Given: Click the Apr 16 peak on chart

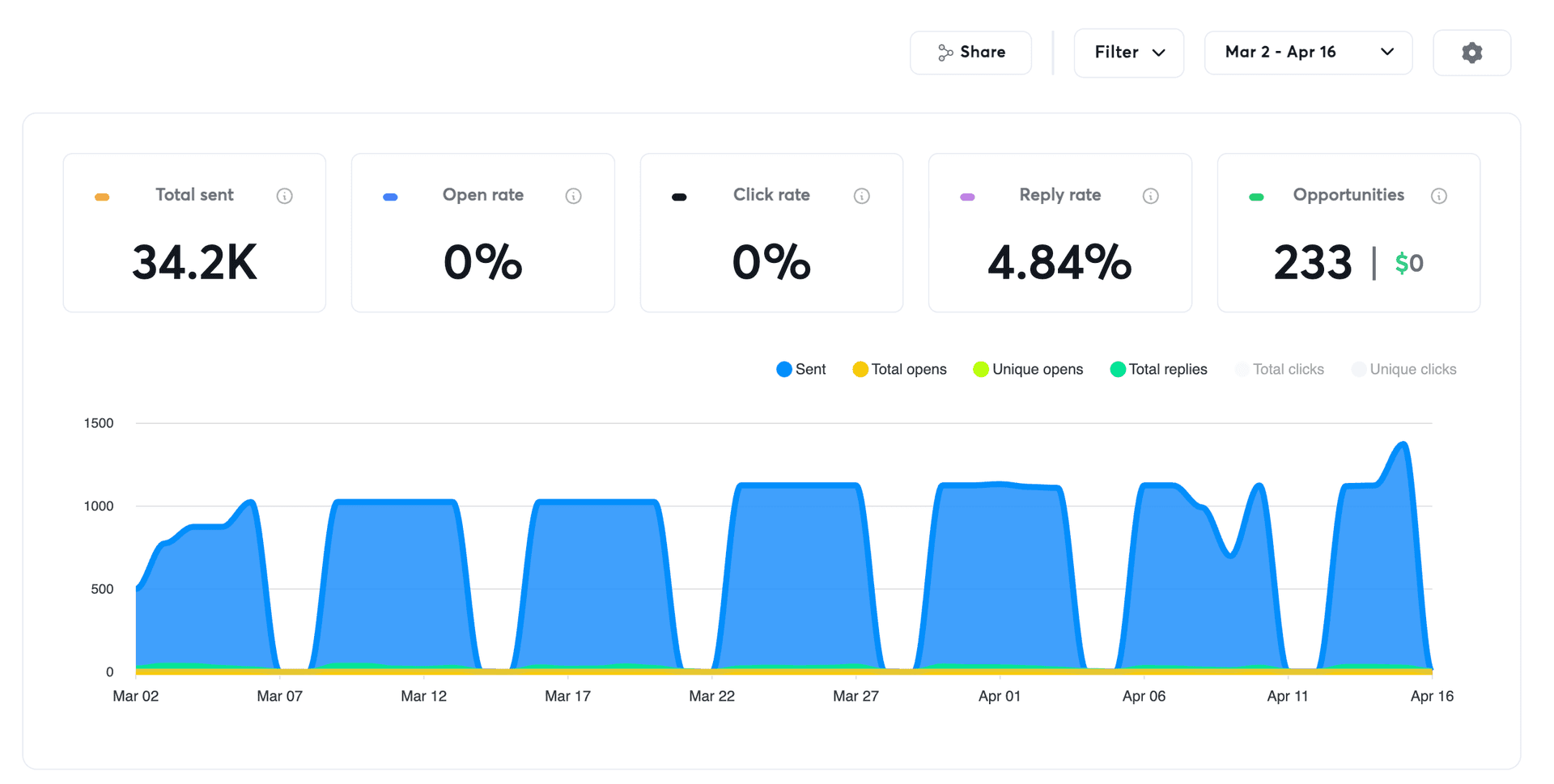Looking at the screenshot, I should click(x=1403, y=444).
